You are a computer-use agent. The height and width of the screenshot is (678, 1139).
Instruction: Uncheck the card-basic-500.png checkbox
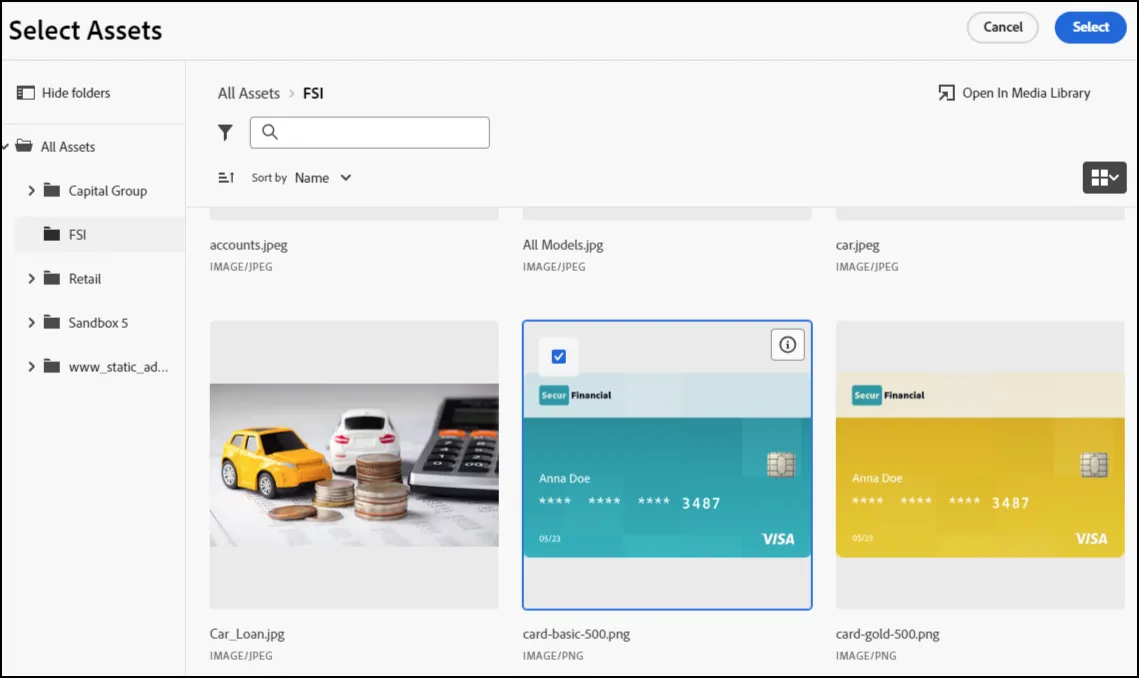pyautogui.click(x=559, y=356)
